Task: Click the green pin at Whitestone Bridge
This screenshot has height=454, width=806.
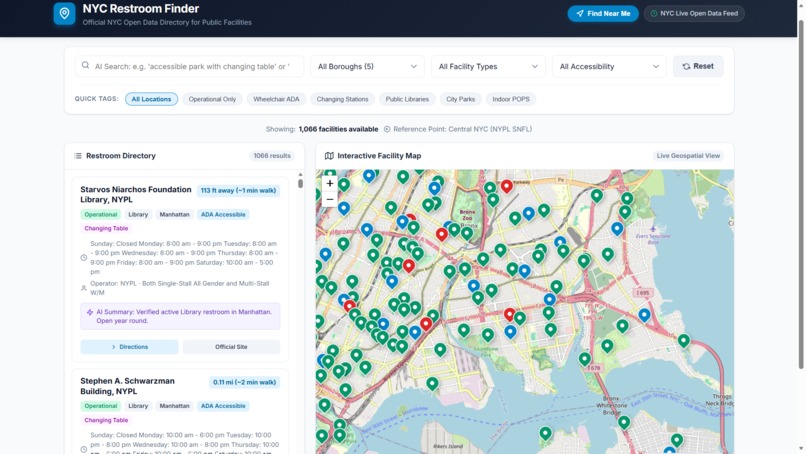Action: pos(624,423)
